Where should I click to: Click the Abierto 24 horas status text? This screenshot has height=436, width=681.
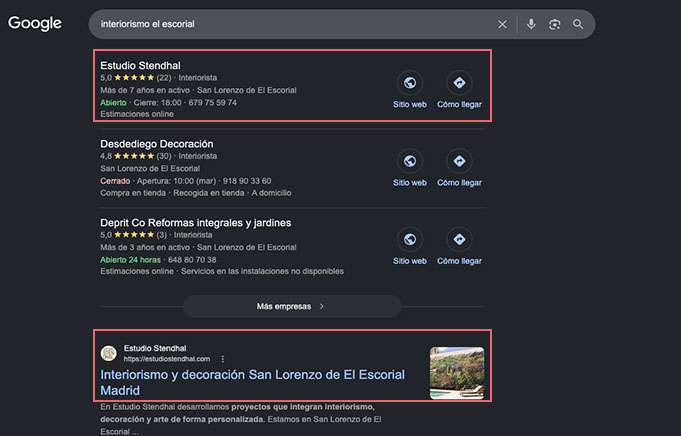[x=130, y=260]
